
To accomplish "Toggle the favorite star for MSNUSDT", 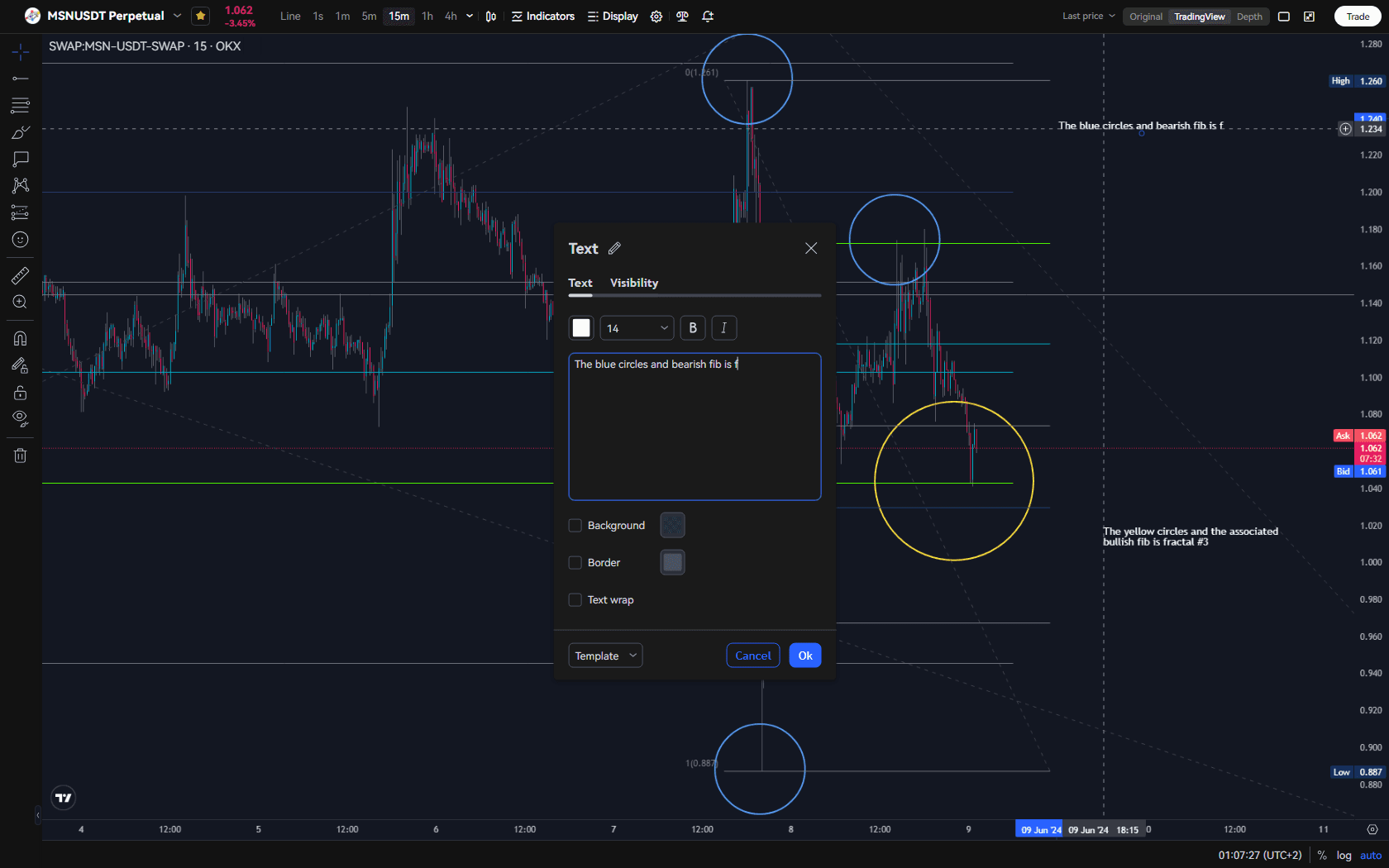I will tap(200, 16).
